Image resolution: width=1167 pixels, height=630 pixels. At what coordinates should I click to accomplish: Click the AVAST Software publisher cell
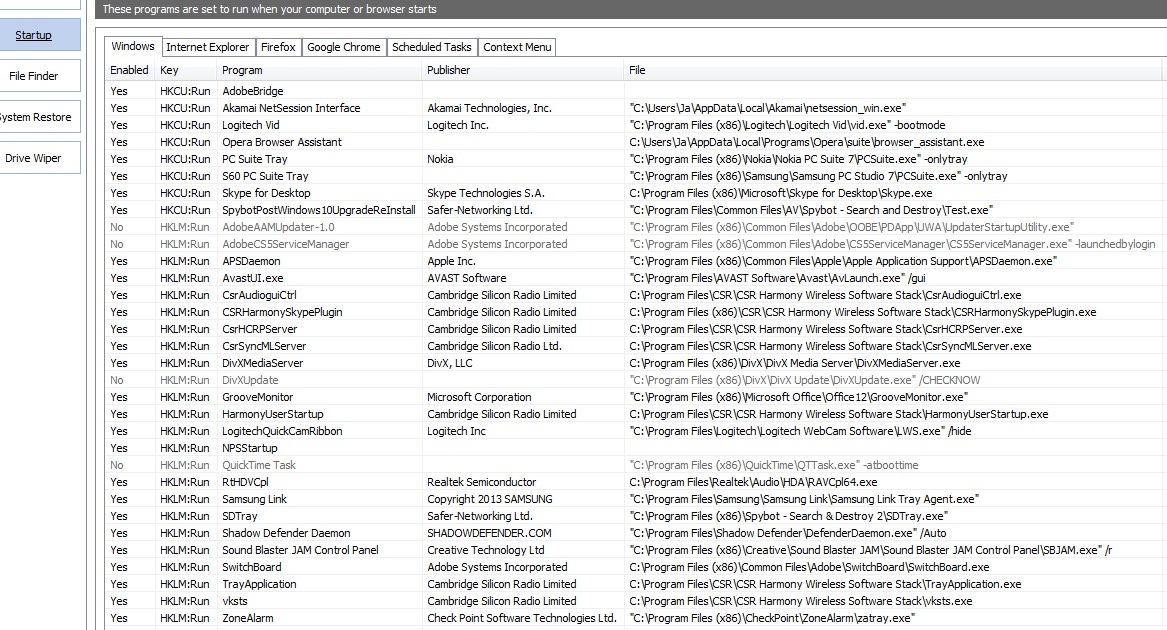[x=467, y=279]
